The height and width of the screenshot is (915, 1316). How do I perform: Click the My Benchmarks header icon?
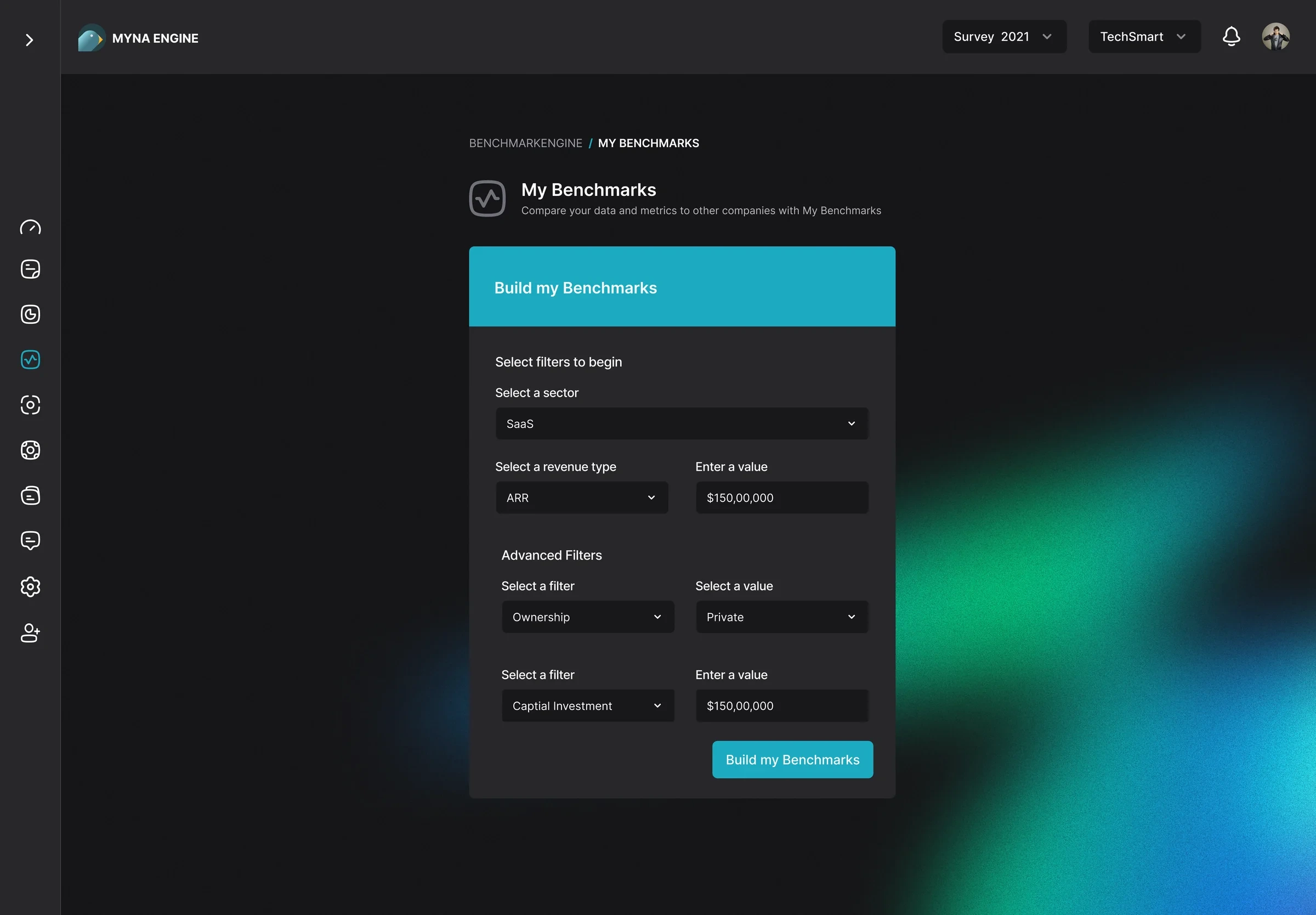click(x=487, y=199)
